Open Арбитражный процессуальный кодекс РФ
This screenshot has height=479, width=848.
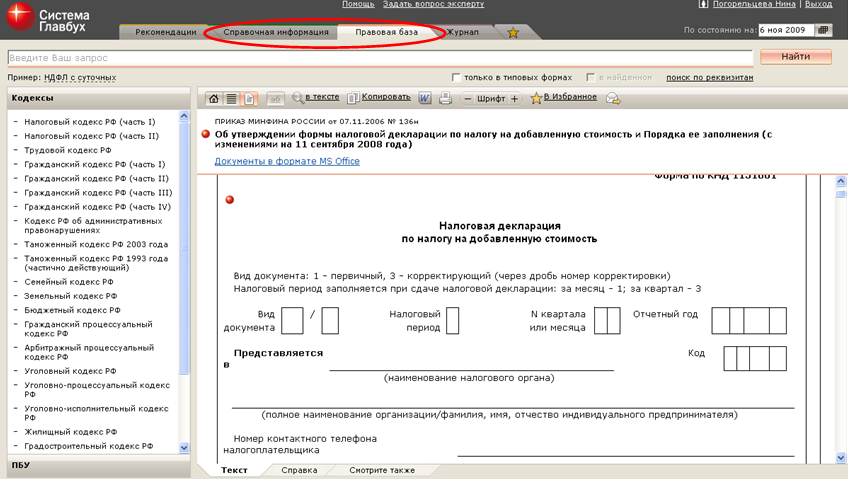[x=89, y=352]
